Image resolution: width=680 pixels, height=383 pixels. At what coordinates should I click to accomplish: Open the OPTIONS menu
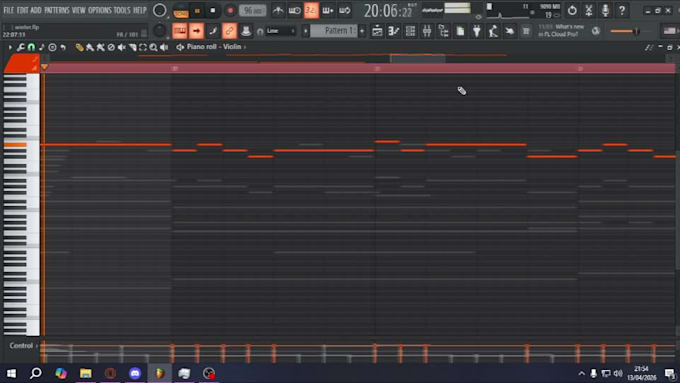pyautogui.click(x=100, y=10)
